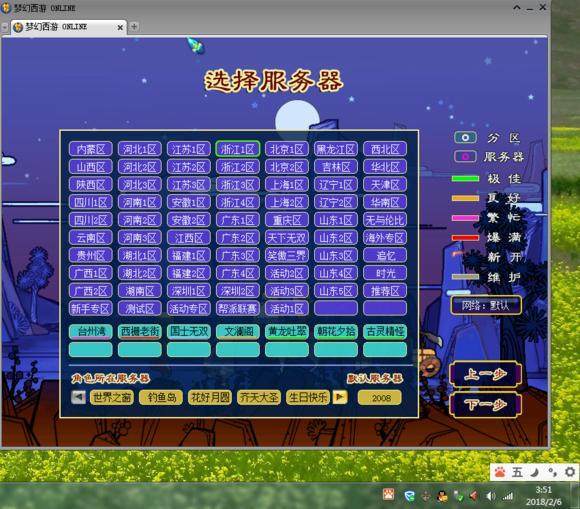Select the 浙江1区 zone
Screen dimensions: 580x509
click(x=237, y=149)
